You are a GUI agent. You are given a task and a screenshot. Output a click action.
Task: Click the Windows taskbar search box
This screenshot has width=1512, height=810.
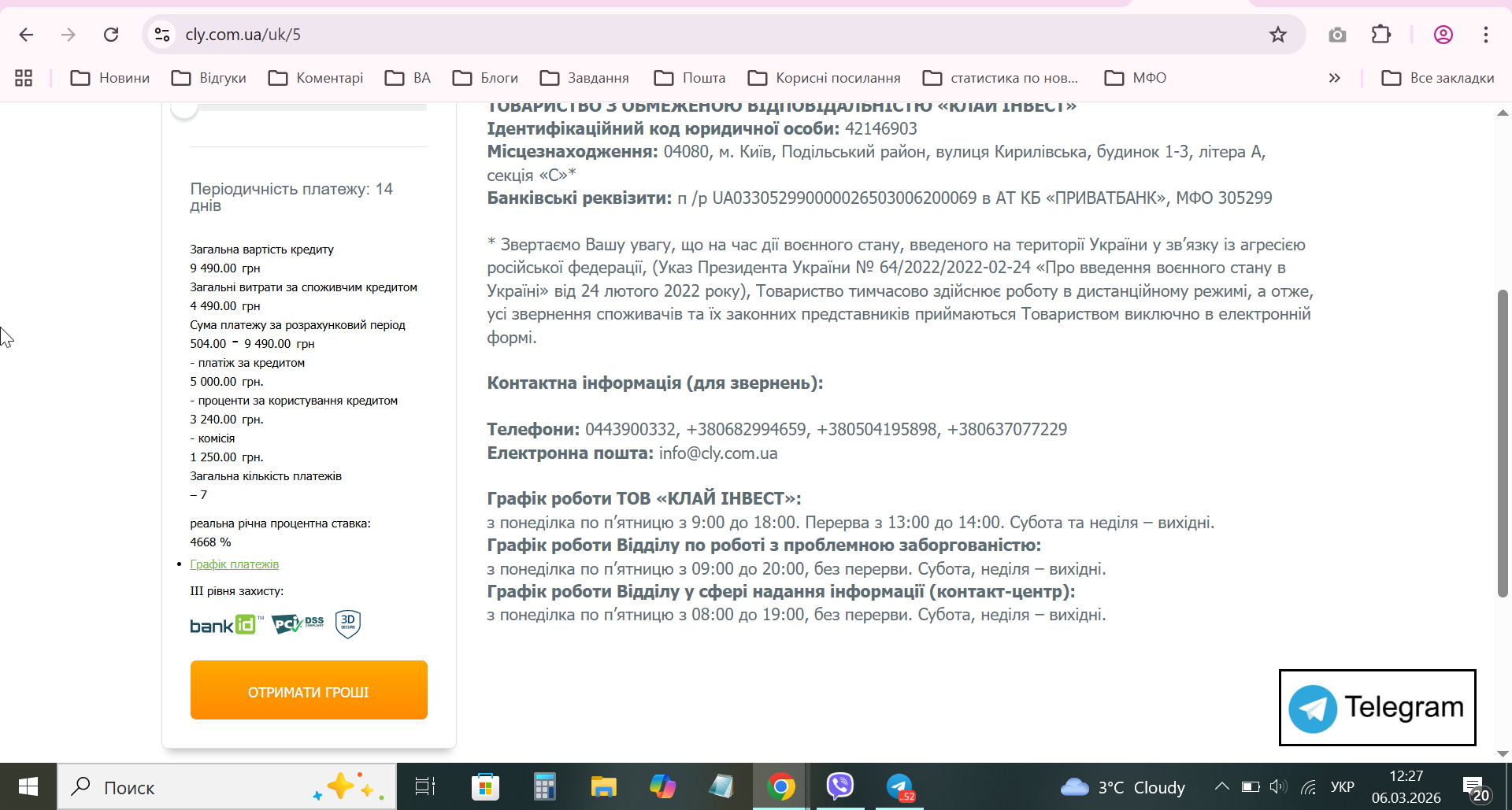click(x=227, y=786)
